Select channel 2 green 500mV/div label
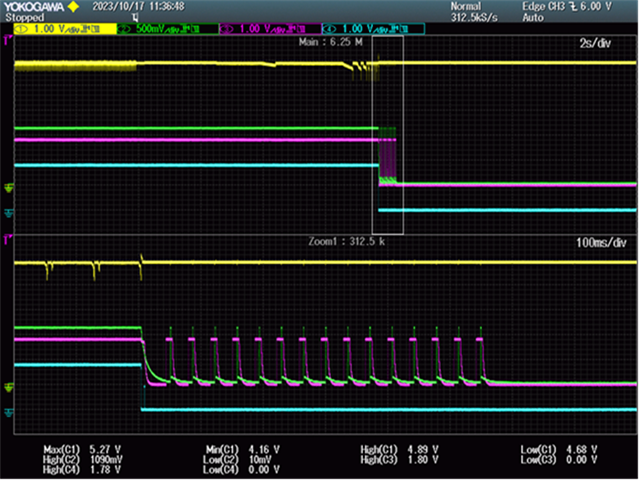 [168, 29]
